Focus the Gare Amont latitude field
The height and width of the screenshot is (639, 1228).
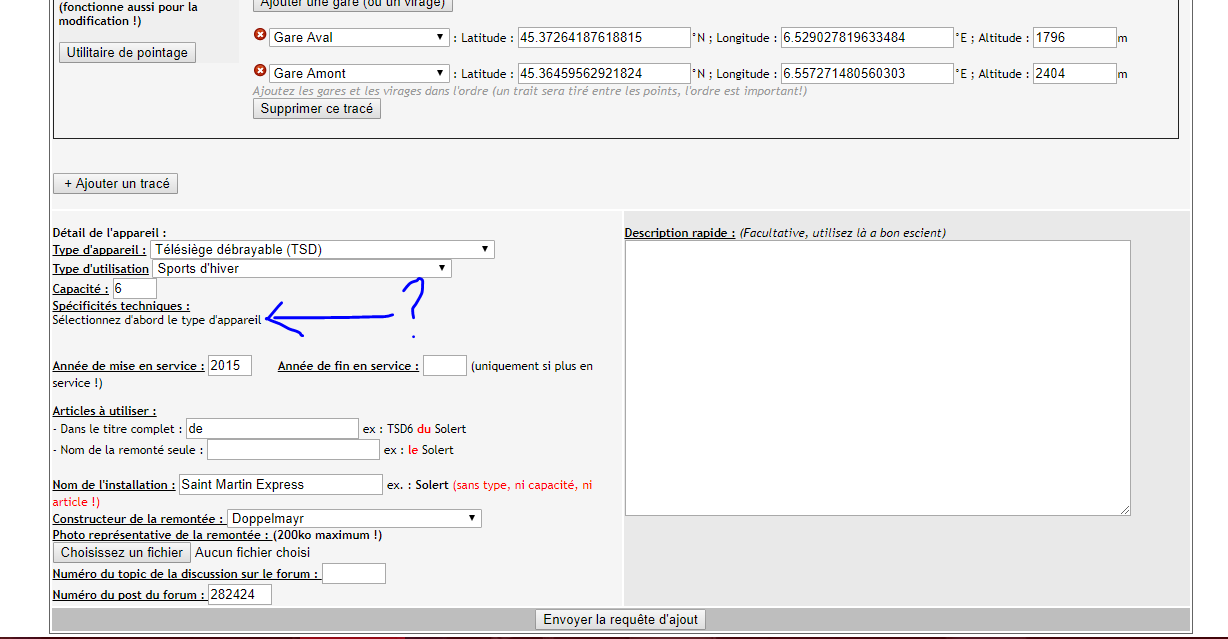604,74
